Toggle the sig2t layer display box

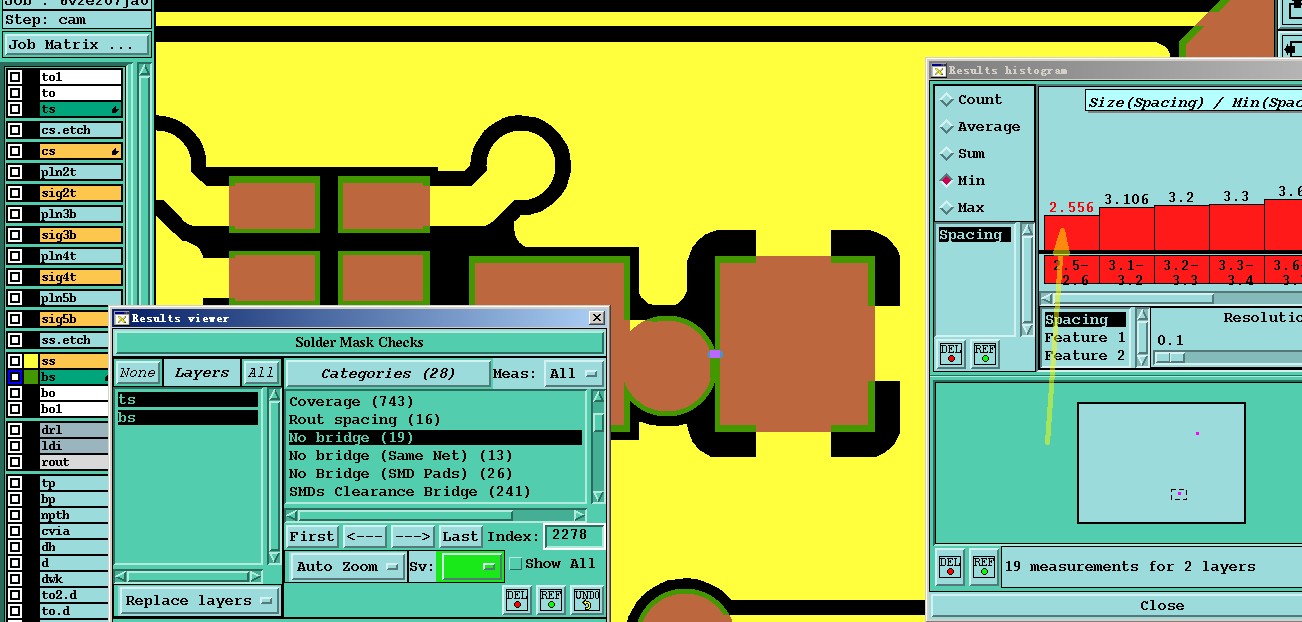(x=15, y=193)
